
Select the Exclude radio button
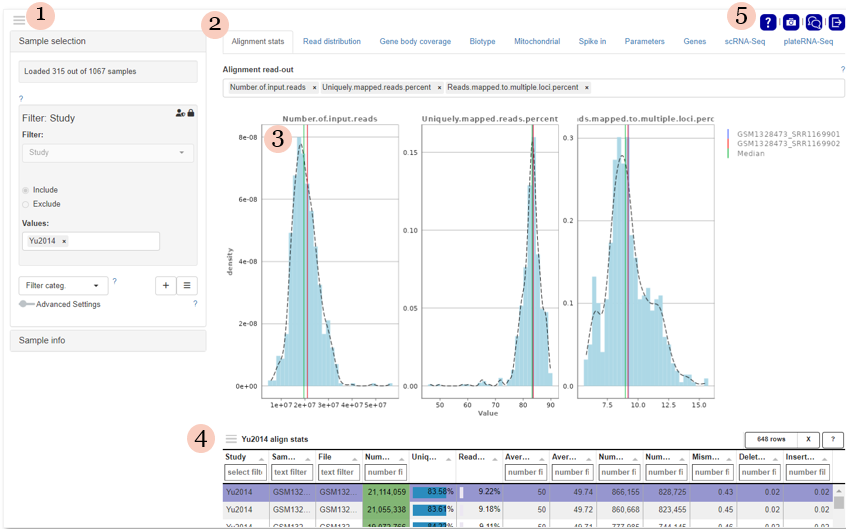click(x=26, y=204)
